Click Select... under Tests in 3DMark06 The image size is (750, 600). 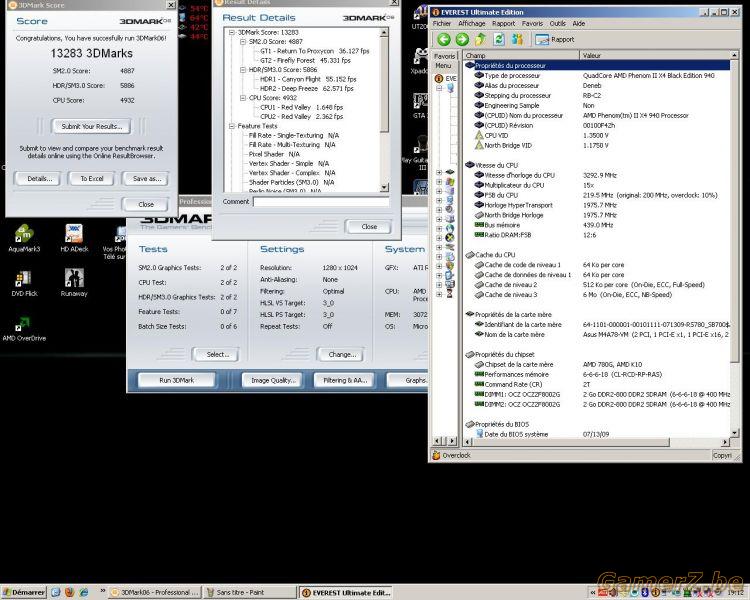[216, 355]
